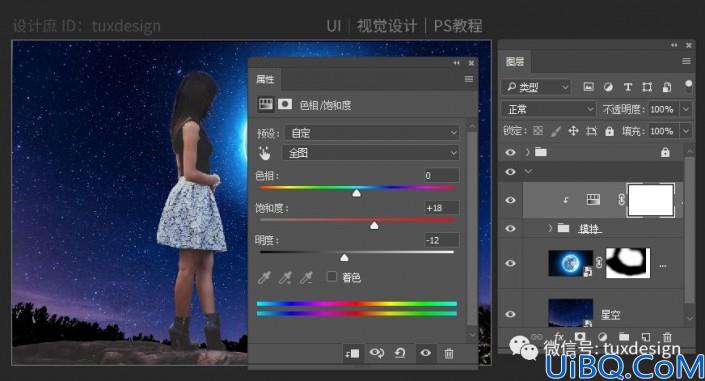Collapse Properties panel with double-arrow
This screenshot has width=705, height=381.
click(x=457, y=63)
